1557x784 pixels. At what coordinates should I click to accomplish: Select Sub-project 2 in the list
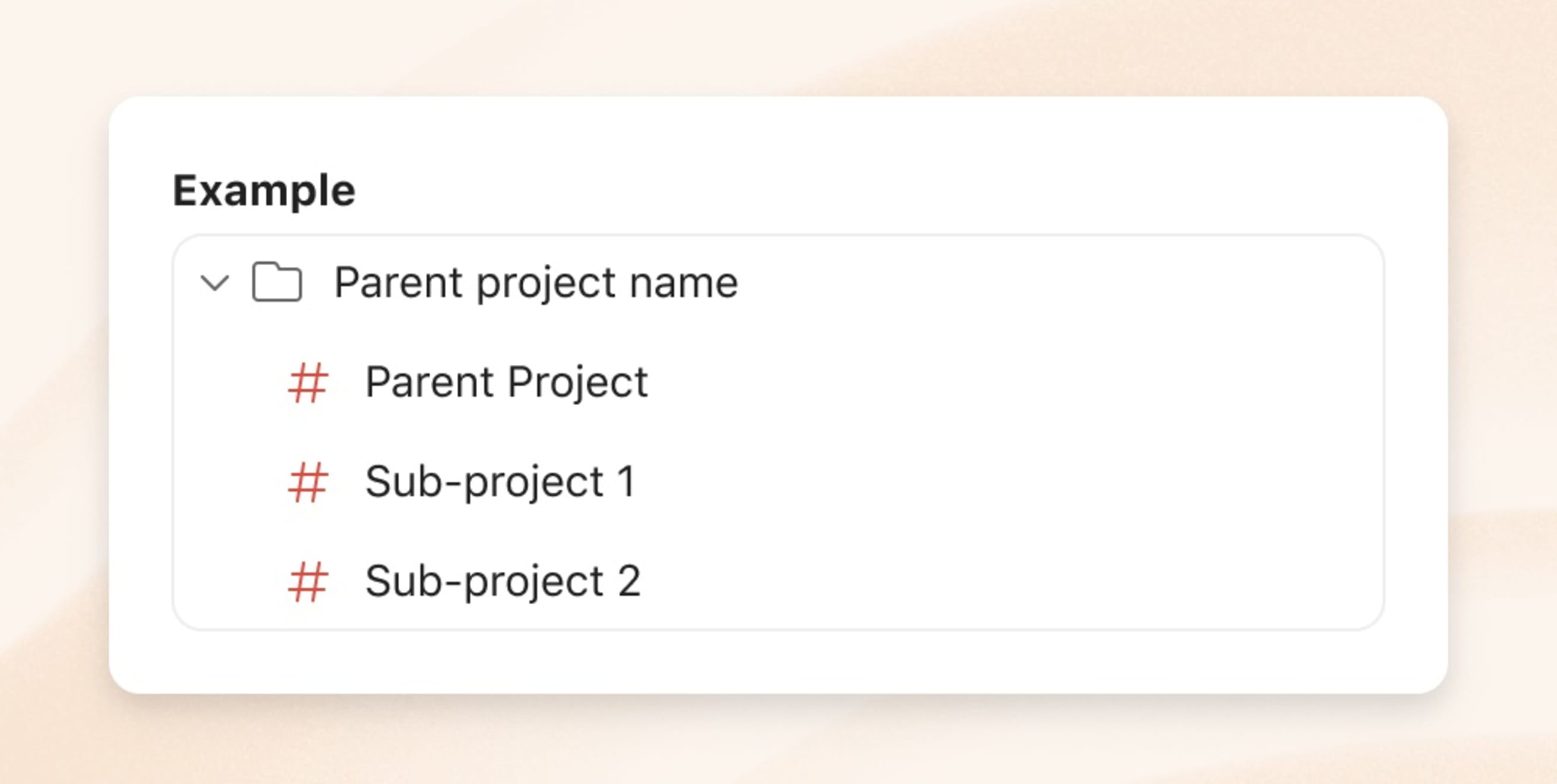tap(503, 582)
